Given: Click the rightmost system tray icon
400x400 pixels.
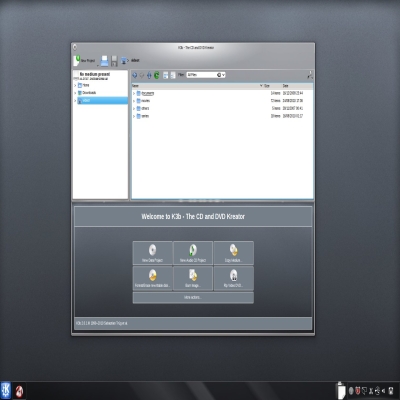Looking at the screenshot, I should click(391, 391).
